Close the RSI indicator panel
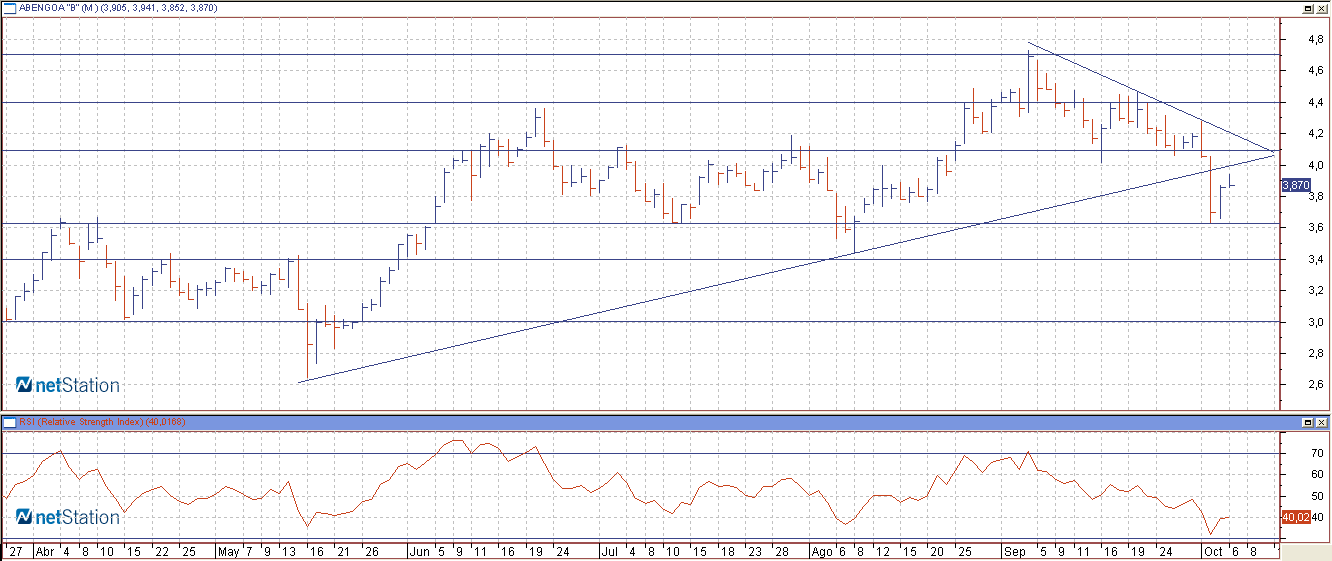This screenshot has height=561, width=1332. click(1321, 423)
